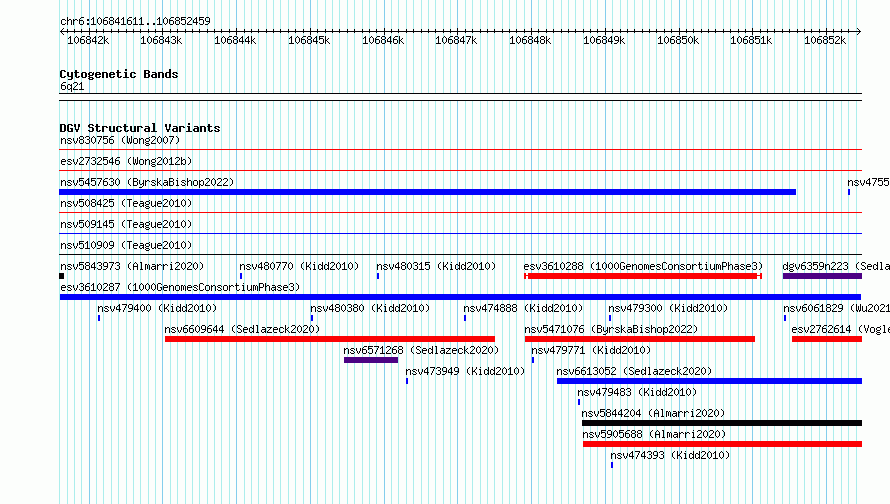Select the purple nsv6571268 (Sedlazeck2020) bar
Viewport: 890px width, 504px height.
tap(371, 360)
